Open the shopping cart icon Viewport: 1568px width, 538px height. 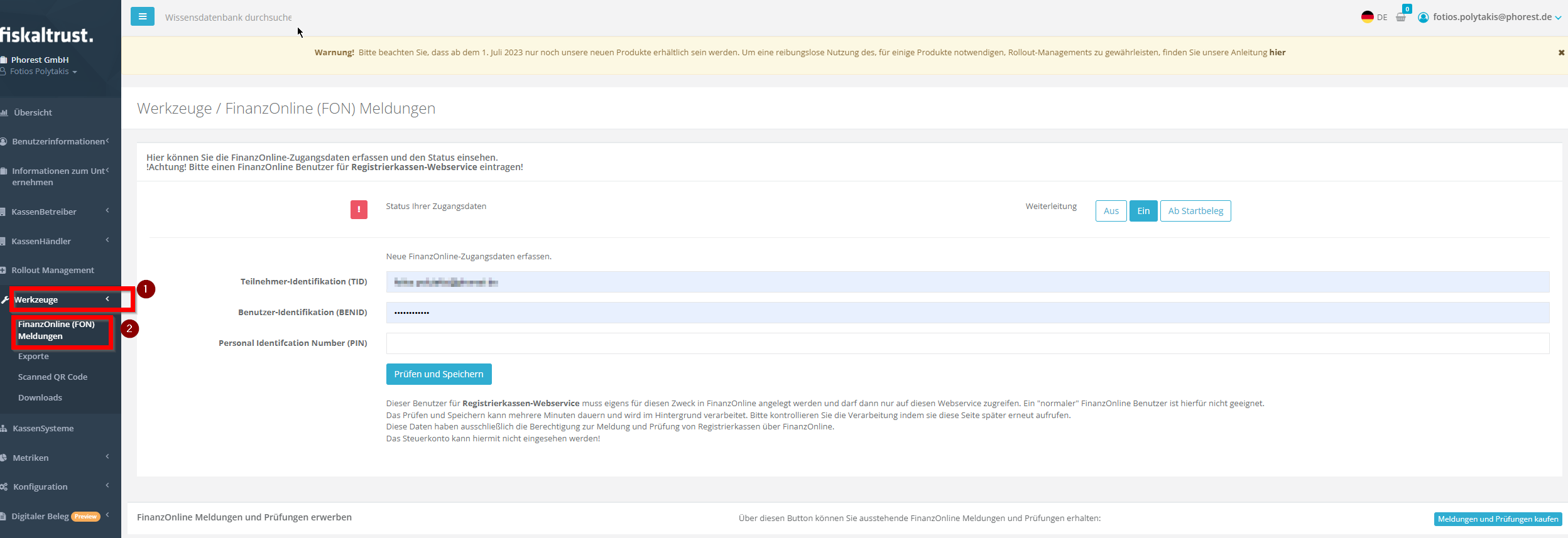[1401, 18]
